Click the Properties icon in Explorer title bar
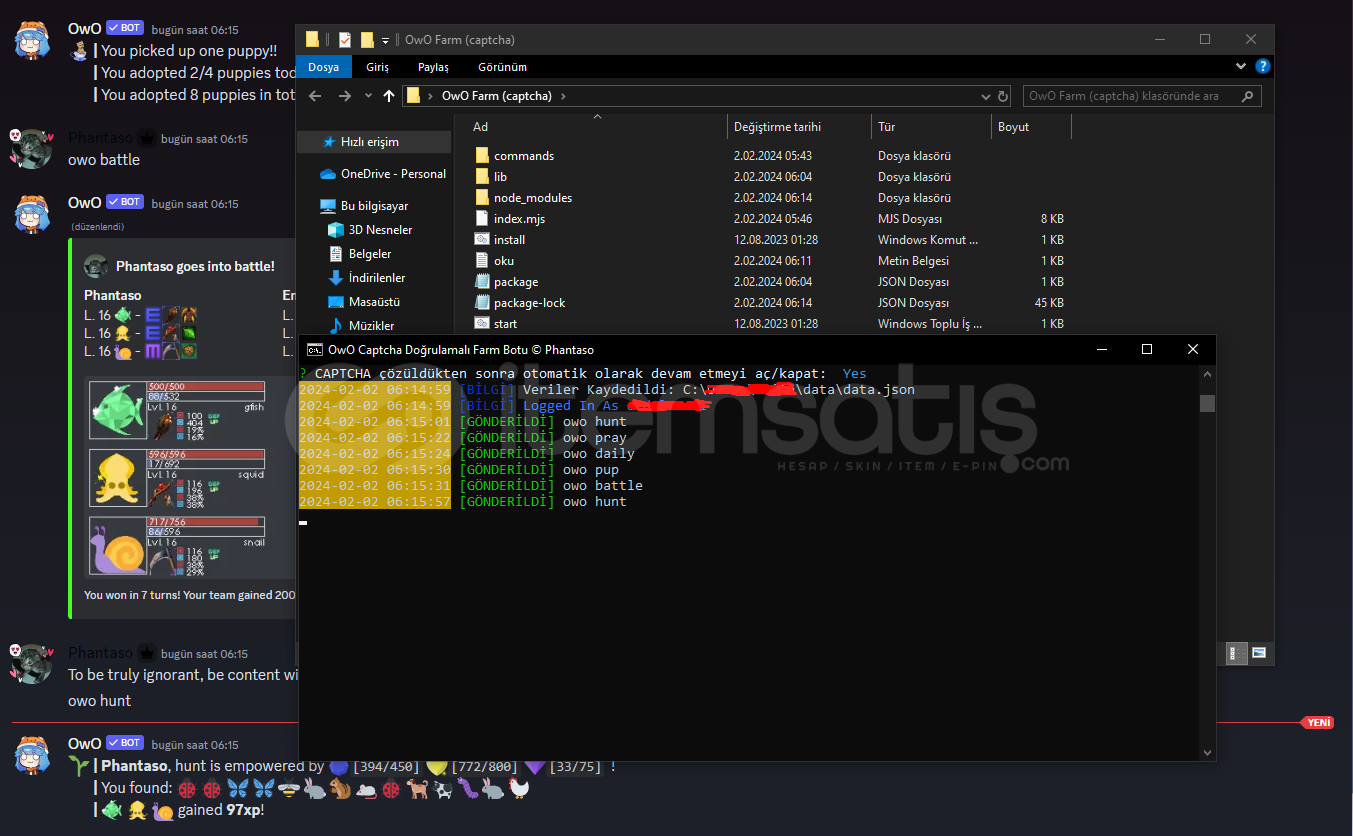Viewport: 1353px width, 836px height. (x=345, y=40)
